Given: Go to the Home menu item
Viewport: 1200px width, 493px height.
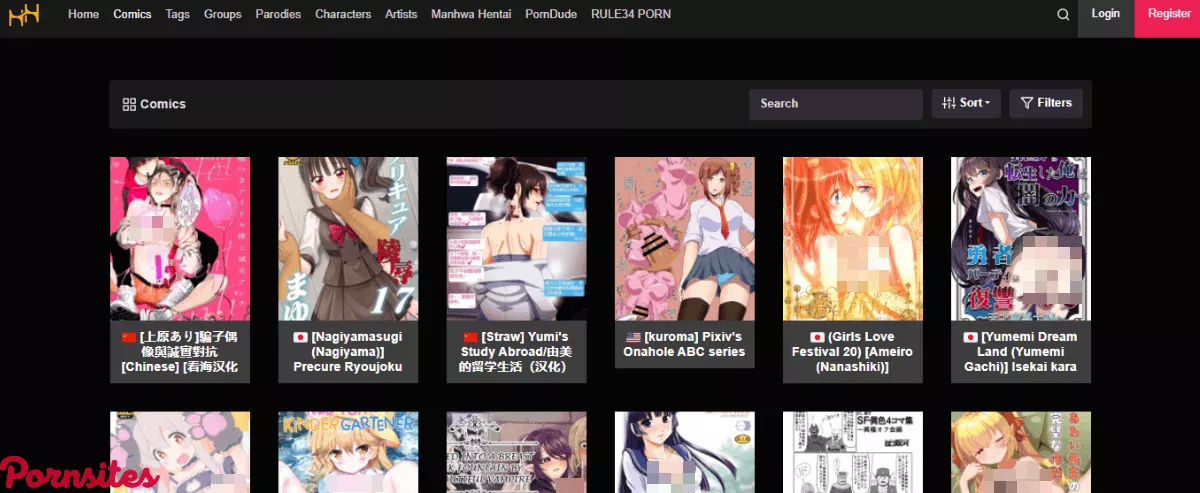Looking at the screenshot, I should point(83,15).
